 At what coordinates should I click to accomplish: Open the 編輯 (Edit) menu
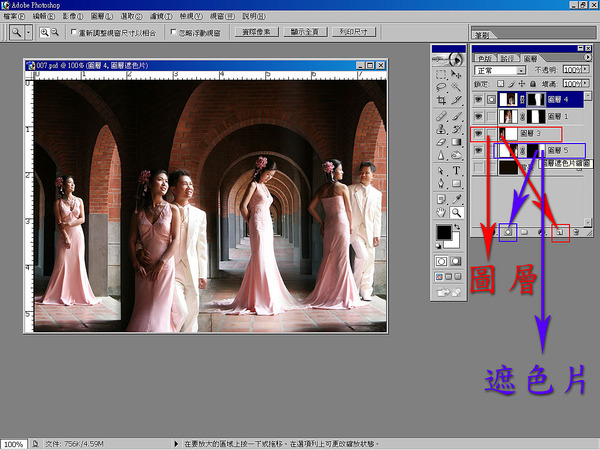(44, 16)
